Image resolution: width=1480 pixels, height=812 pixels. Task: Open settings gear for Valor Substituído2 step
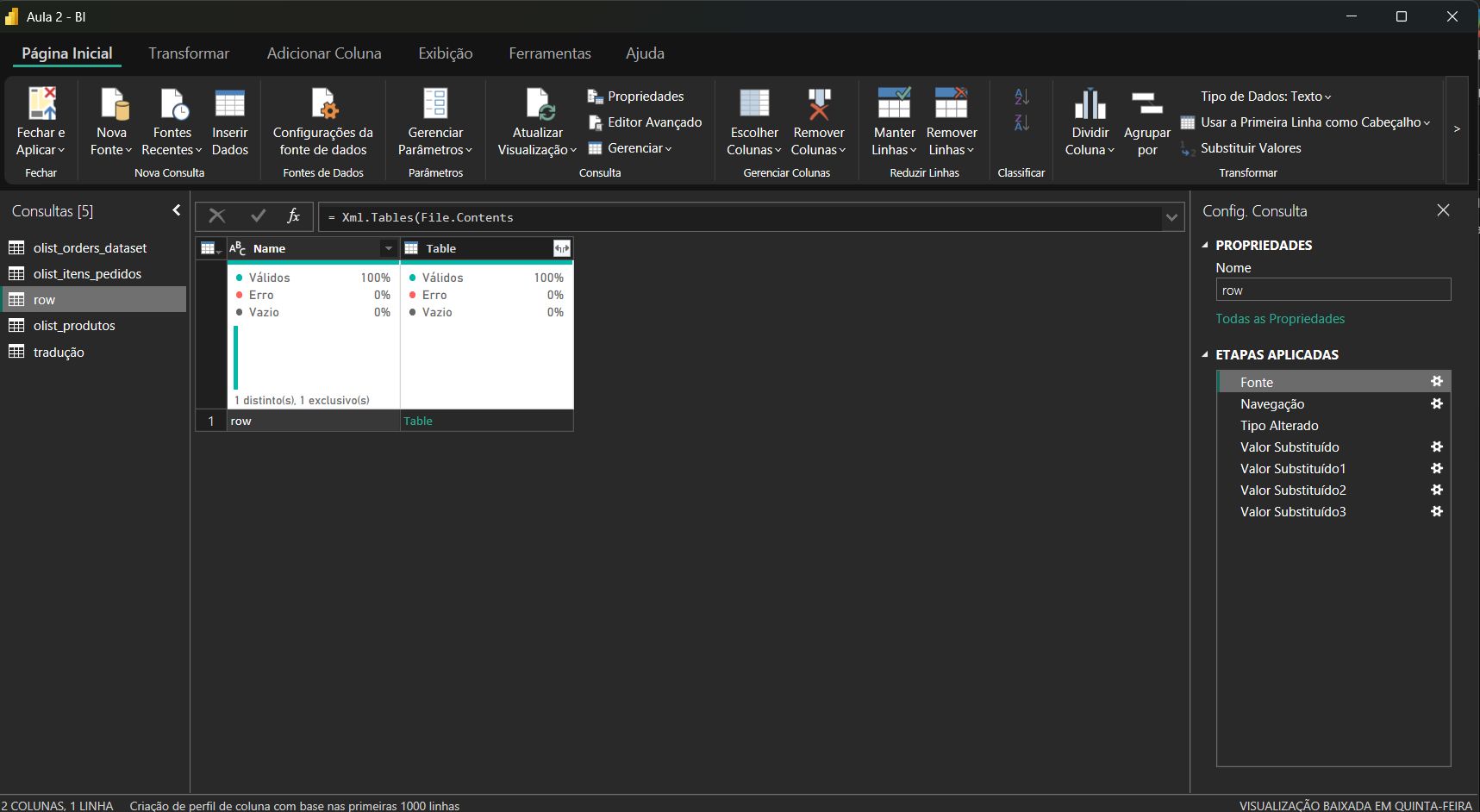coord(1437,490)
